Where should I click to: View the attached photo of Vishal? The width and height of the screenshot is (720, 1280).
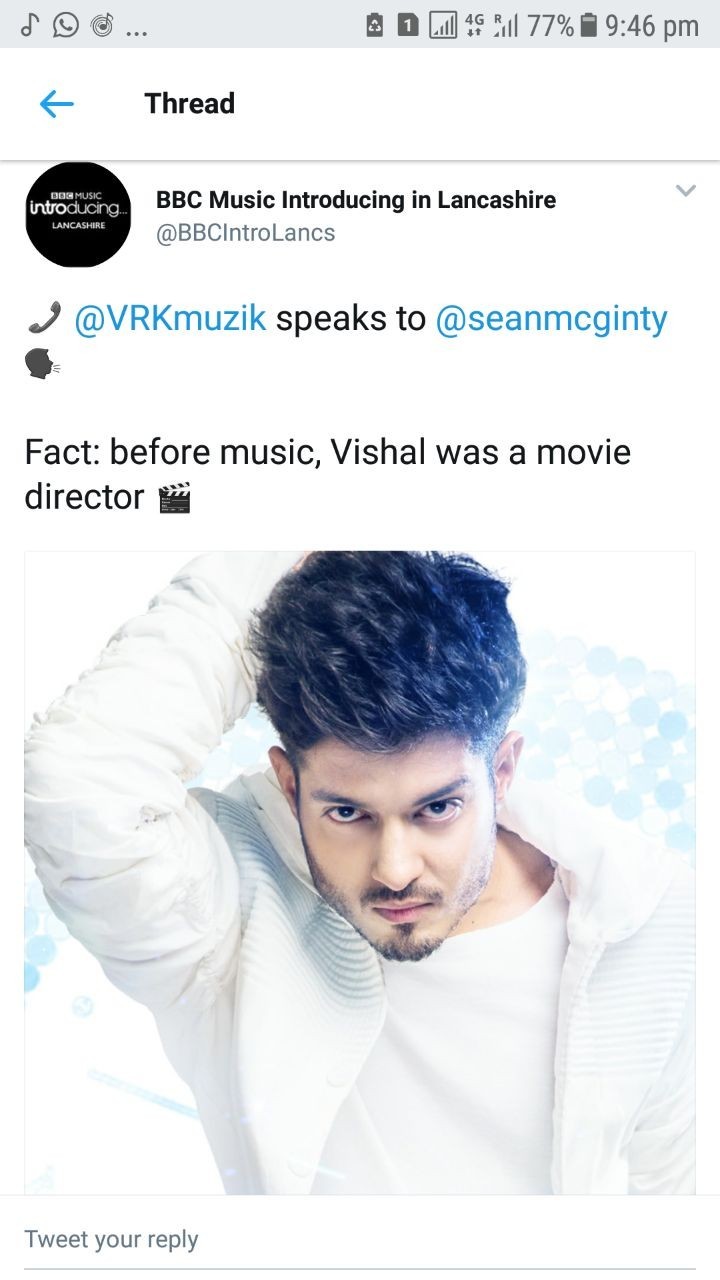[x=360, y=872]
